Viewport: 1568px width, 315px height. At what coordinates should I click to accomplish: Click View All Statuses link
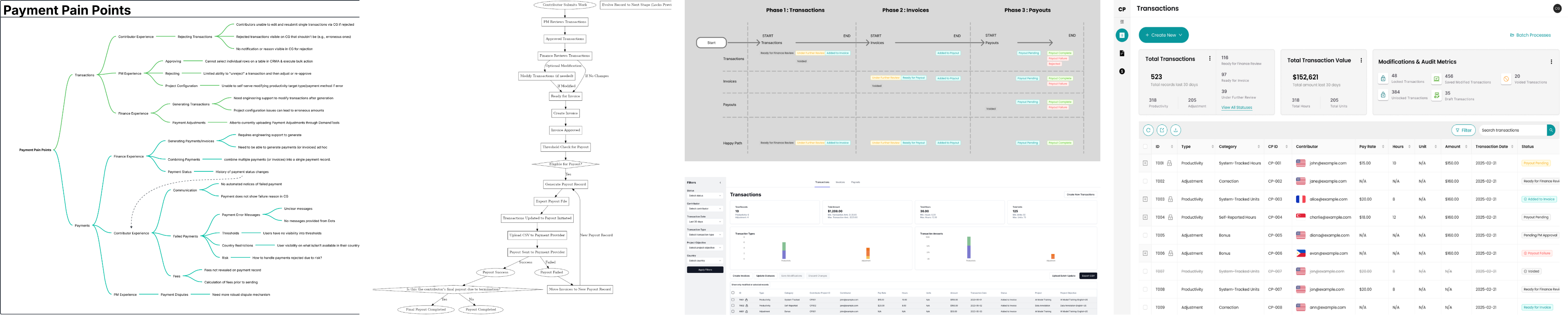1236,108
